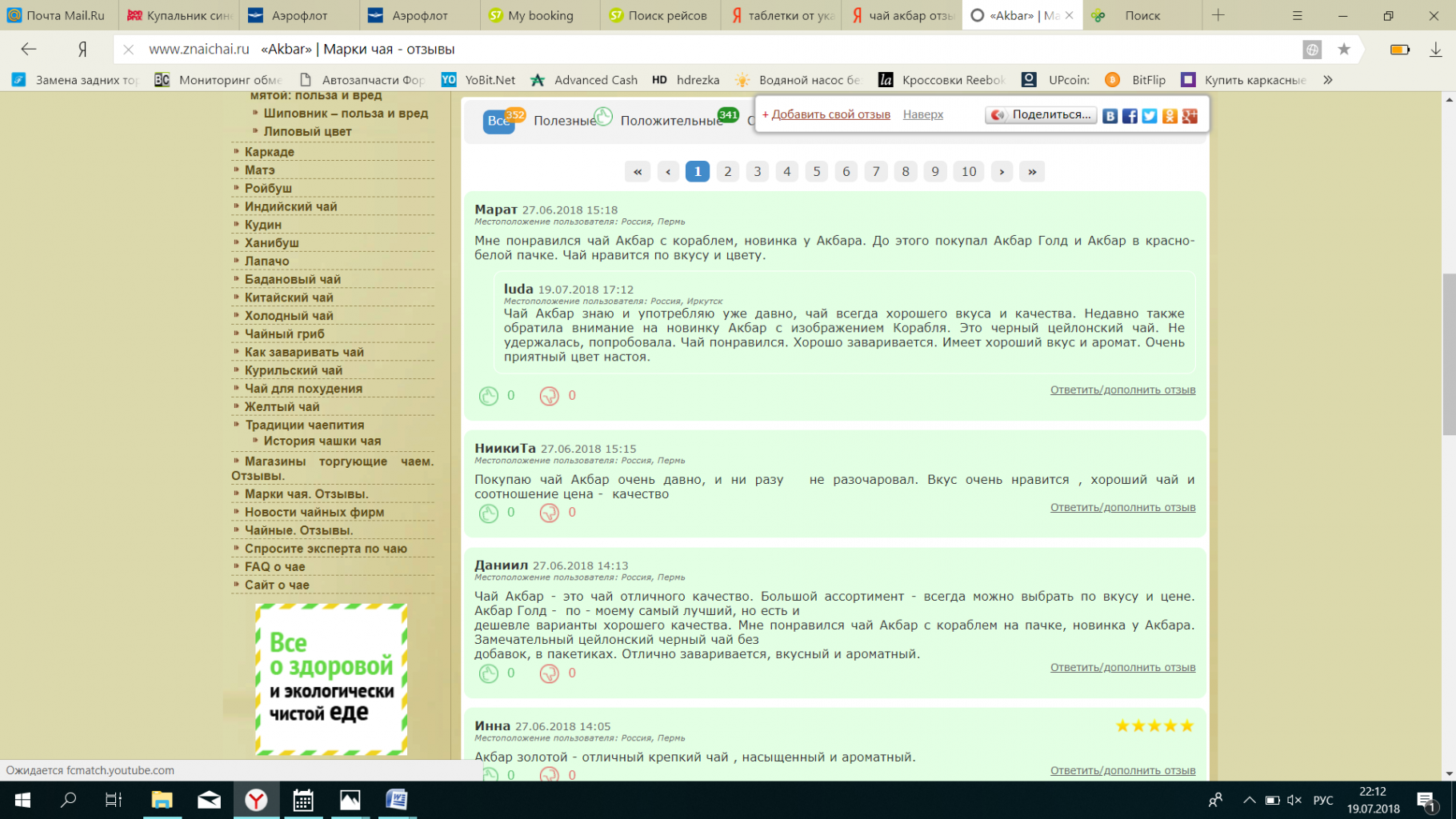Go to next reviews page arrow

pyautogui.click(x=1002, y=171)
